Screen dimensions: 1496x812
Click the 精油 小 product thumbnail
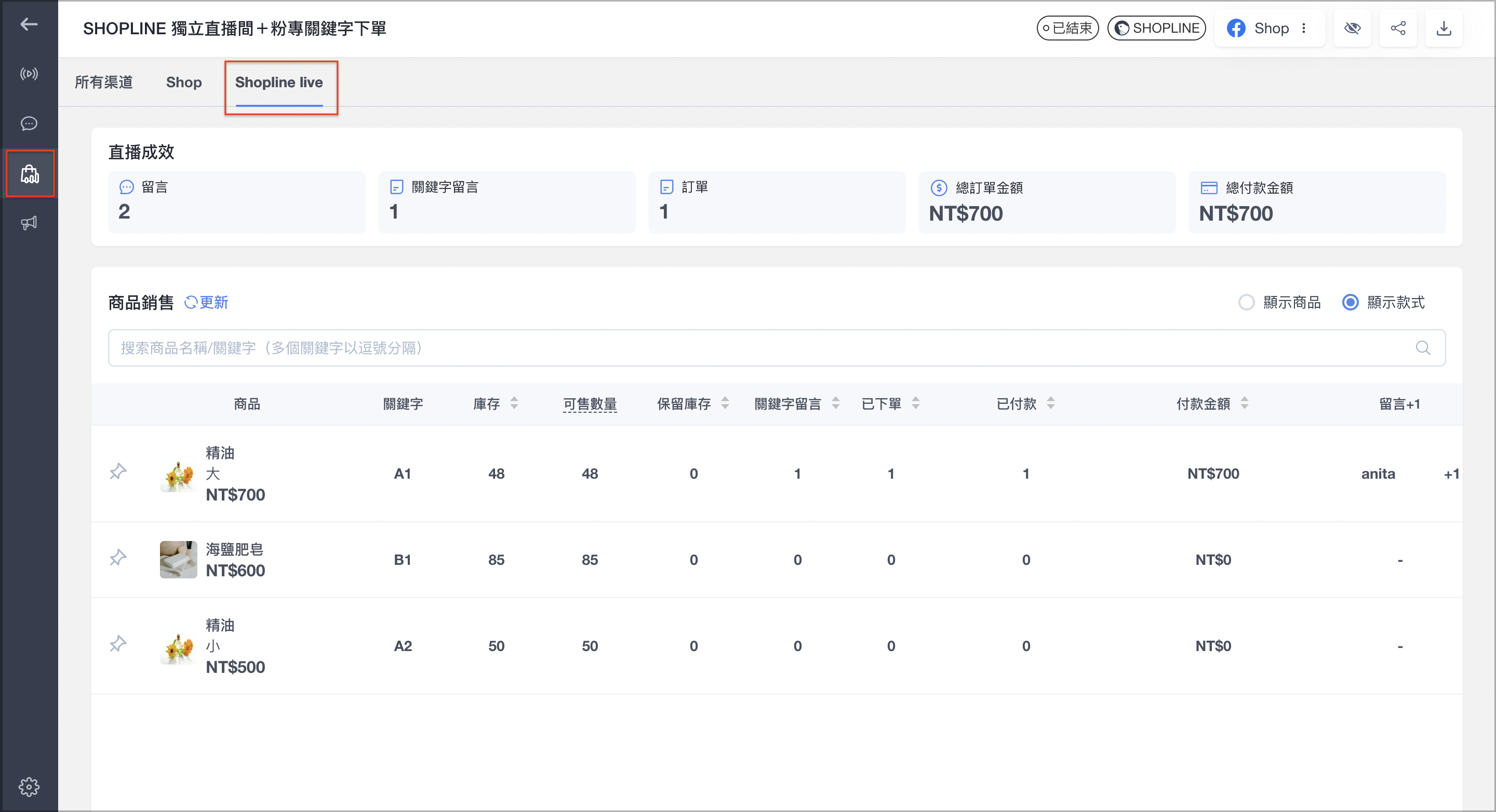pos(178,646)
